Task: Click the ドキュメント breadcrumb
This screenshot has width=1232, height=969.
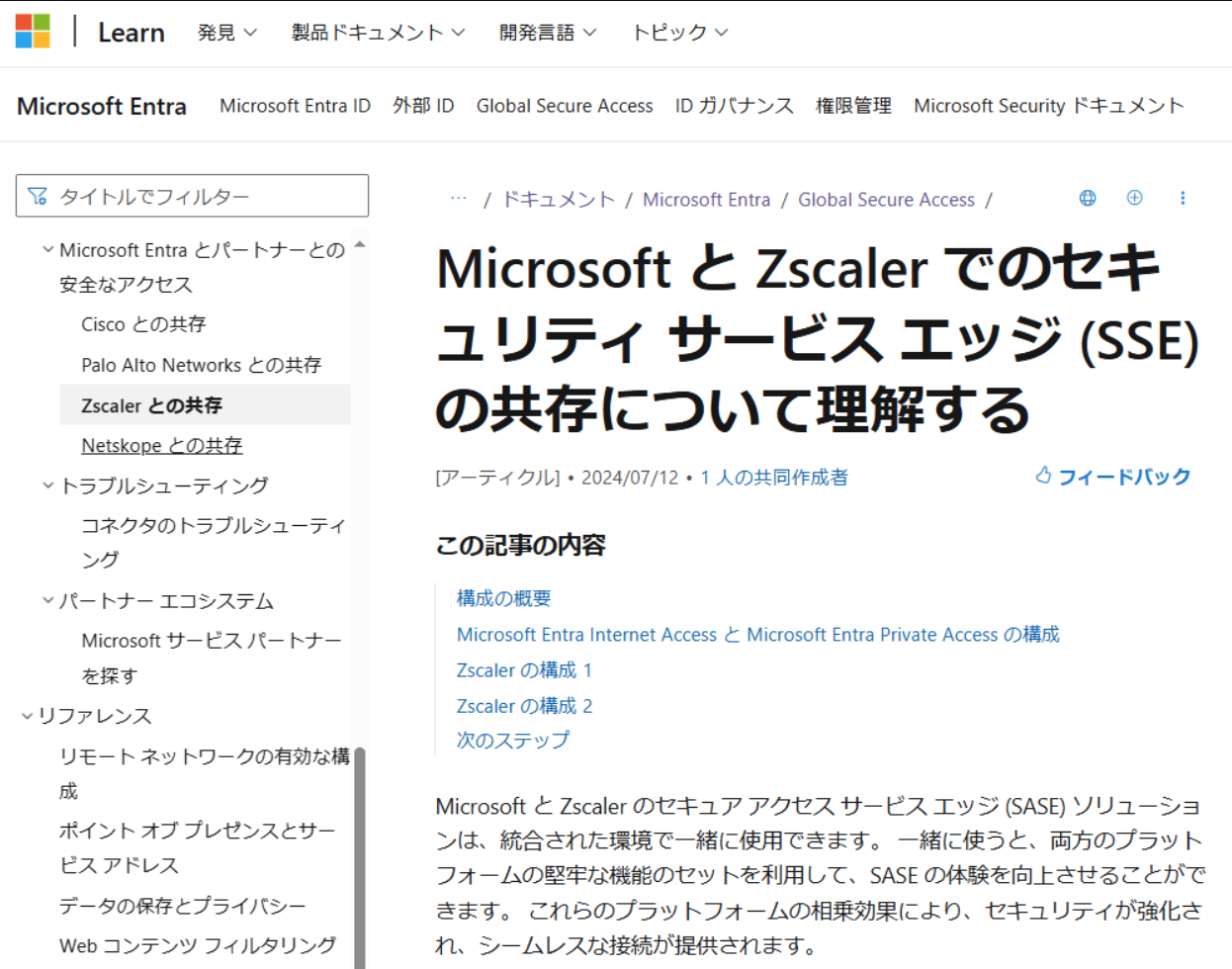Action: pos(558,199)
